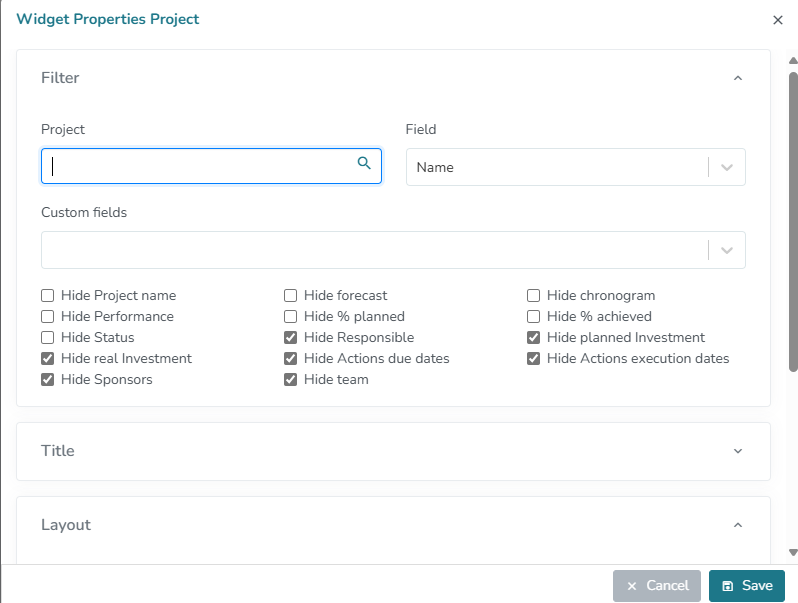Viewport: 798px width, 603px height.
Task: Toggle Hide Status checkbox
Action: click(48, 338)
